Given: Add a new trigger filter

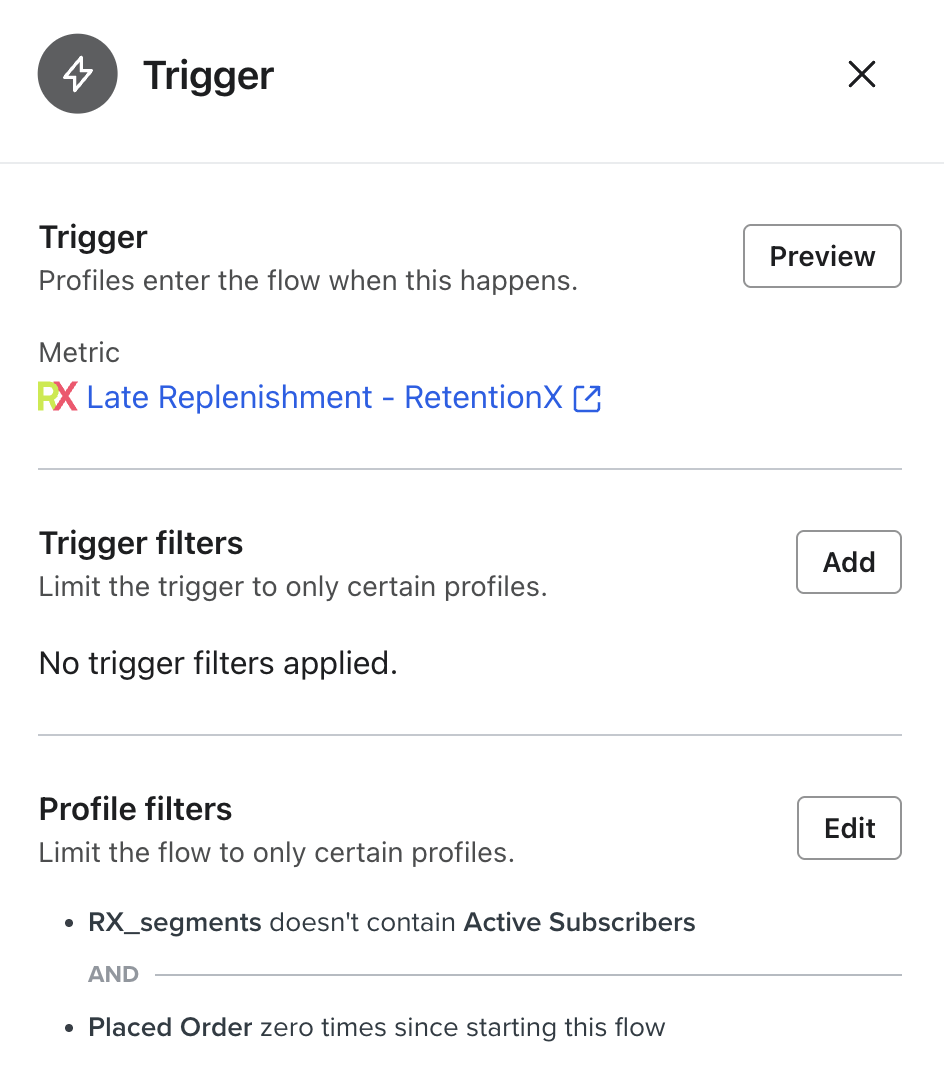Looking at the screenshot, I should coord(848,562).
